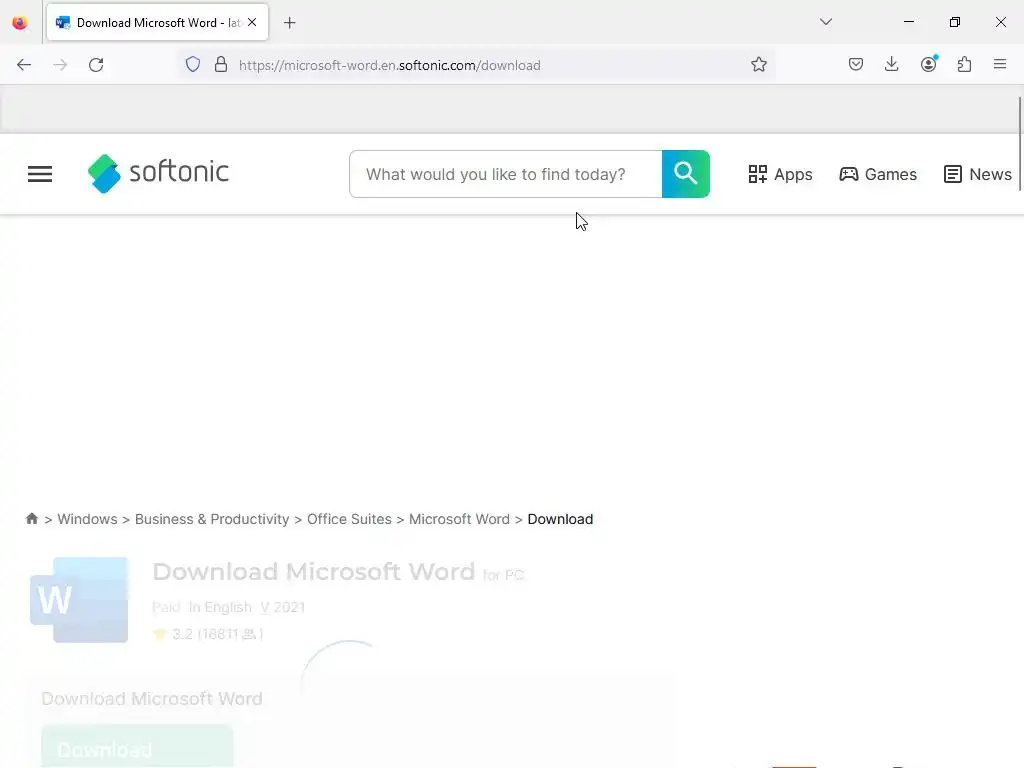
Task: Expand the list all tabs chevron
Action: [825, 22]
